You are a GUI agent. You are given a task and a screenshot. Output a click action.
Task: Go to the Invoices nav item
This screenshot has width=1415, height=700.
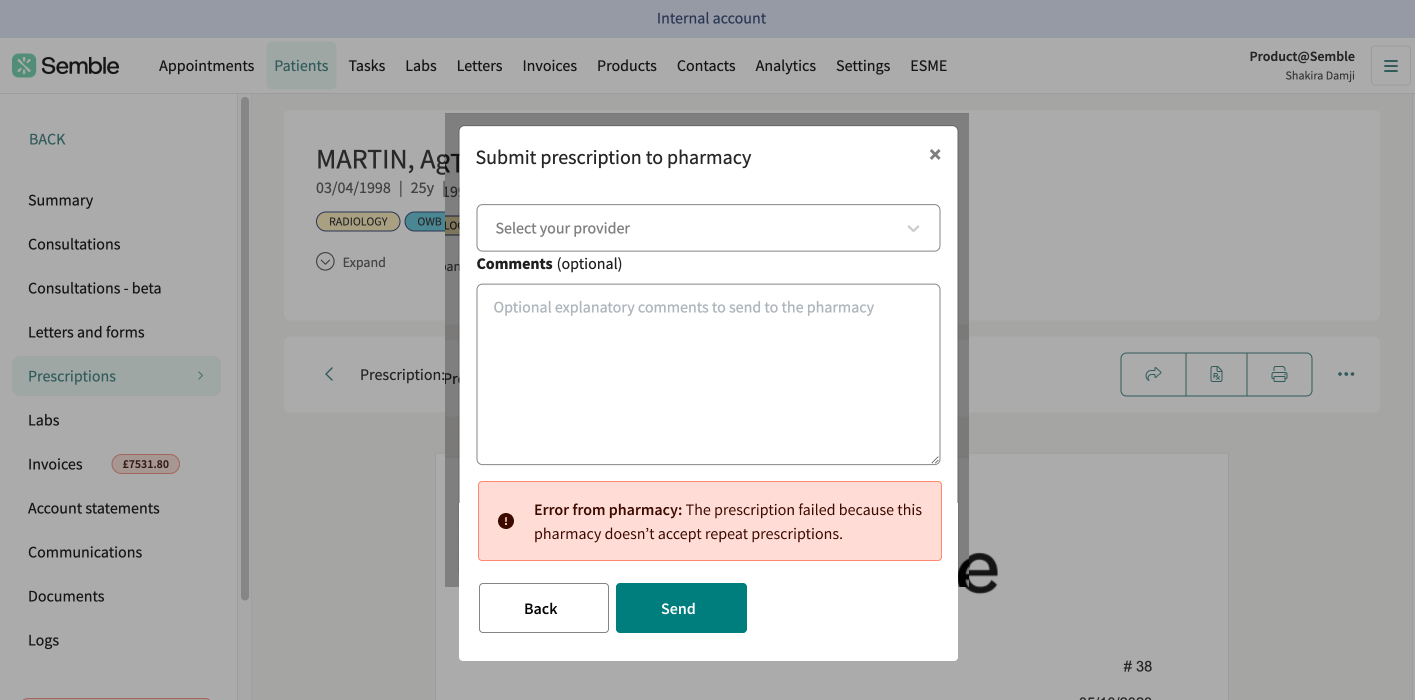(549, 66)
